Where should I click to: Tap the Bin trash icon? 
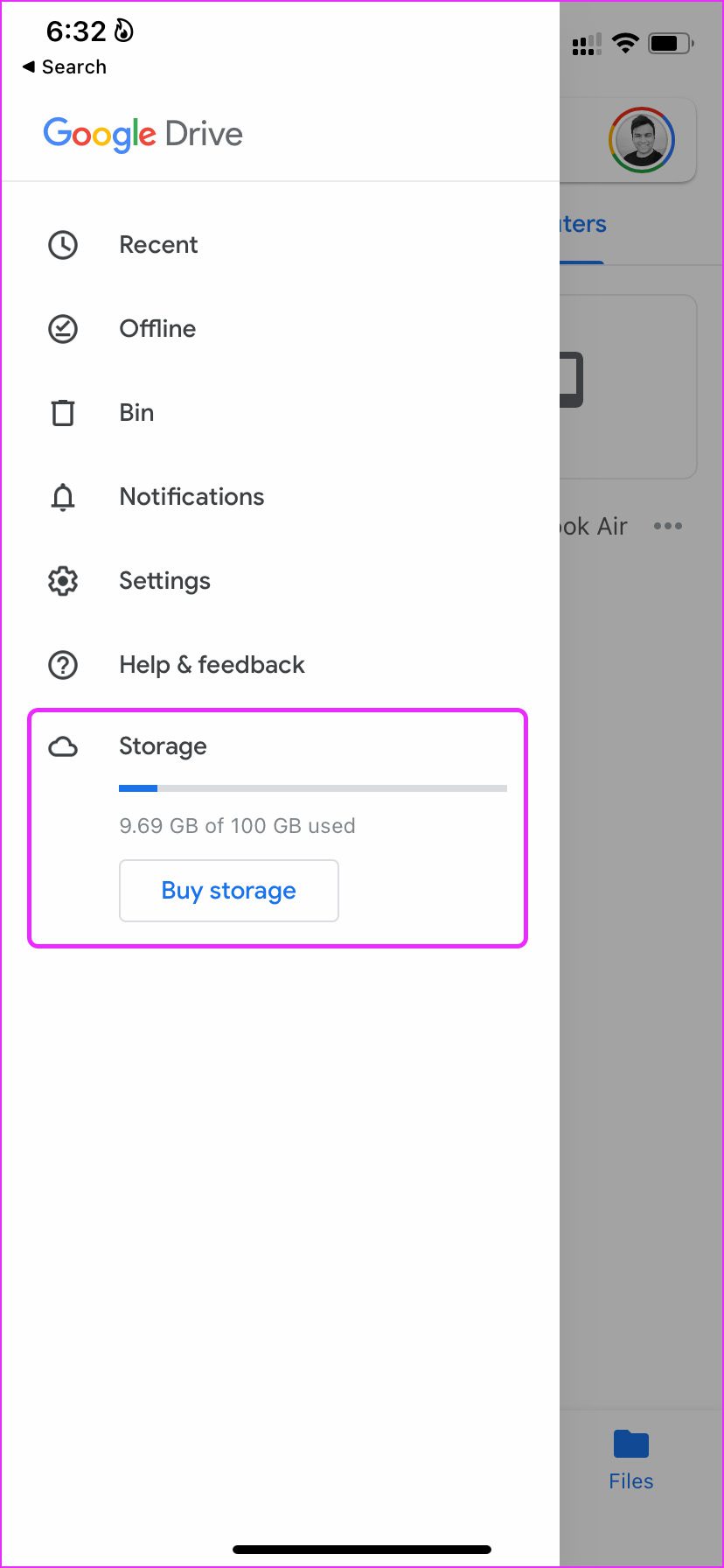pyautogui.click(x=63, y=413)
